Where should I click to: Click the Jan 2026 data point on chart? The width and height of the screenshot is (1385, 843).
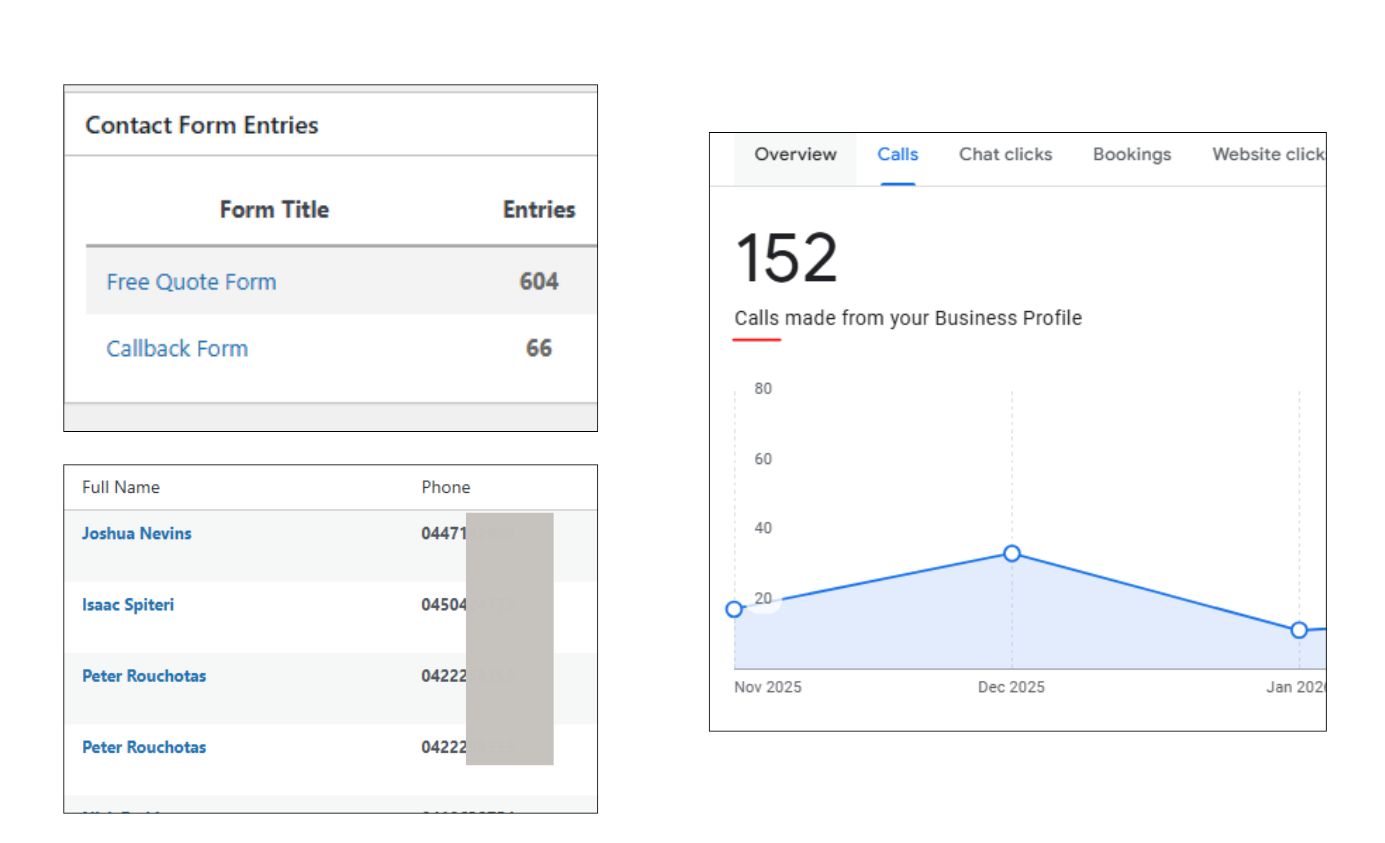click(x=1298, y=630)
